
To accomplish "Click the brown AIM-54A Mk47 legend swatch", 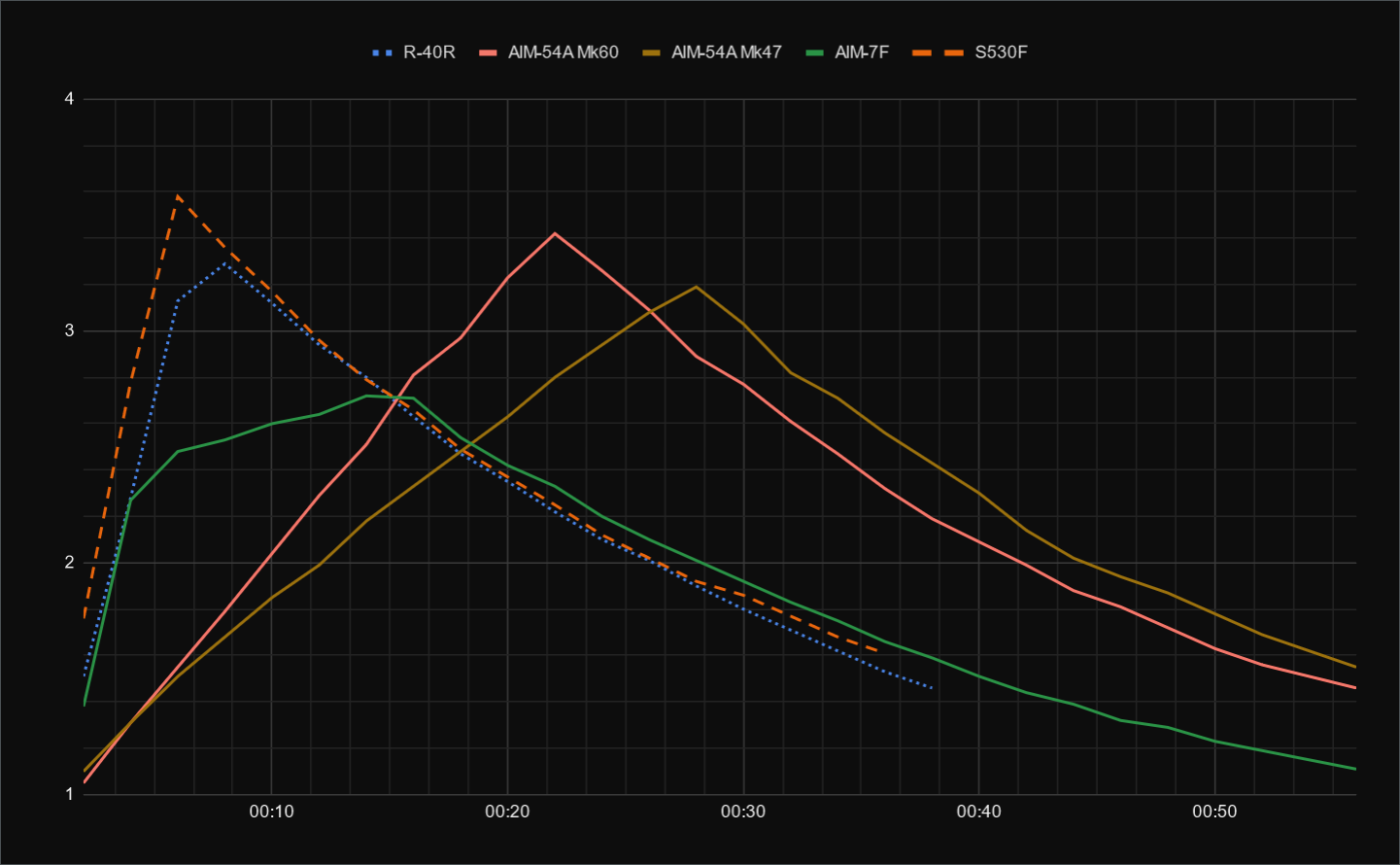I will point(652,52).
